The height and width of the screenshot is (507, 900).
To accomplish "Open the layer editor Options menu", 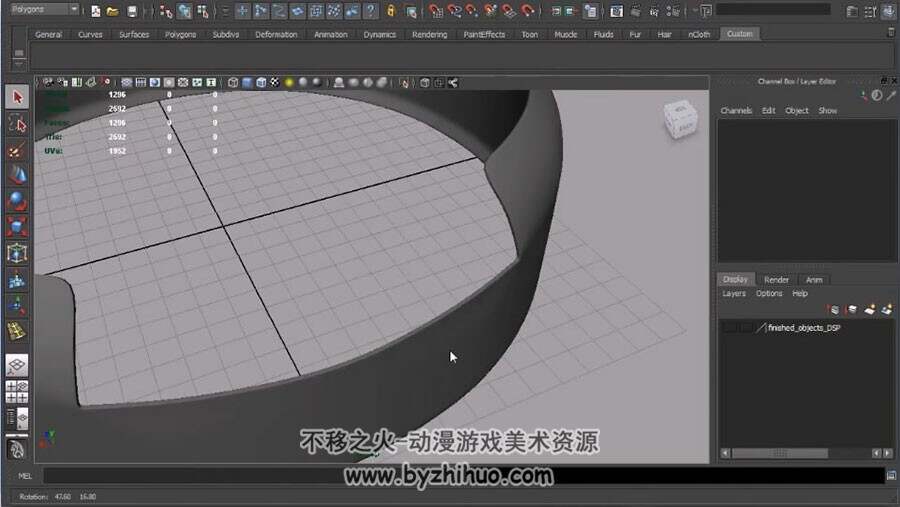I will tap(769, 293).
